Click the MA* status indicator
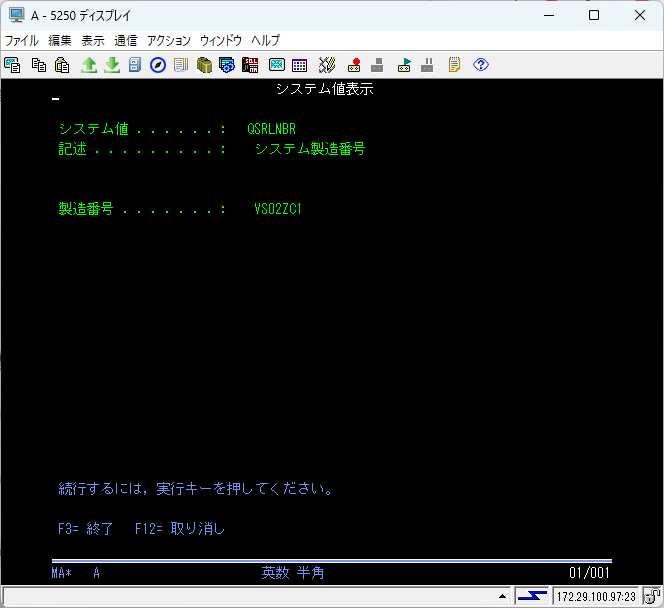The height and width of the screenshot is (608, 664). pos(61,573)
